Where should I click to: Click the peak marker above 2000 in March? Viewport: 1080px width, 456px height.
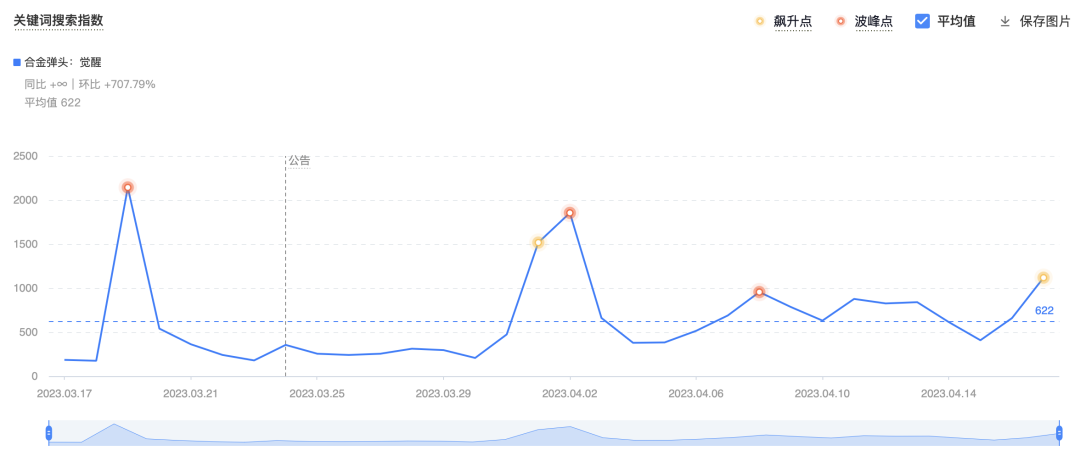pos(128,187)
